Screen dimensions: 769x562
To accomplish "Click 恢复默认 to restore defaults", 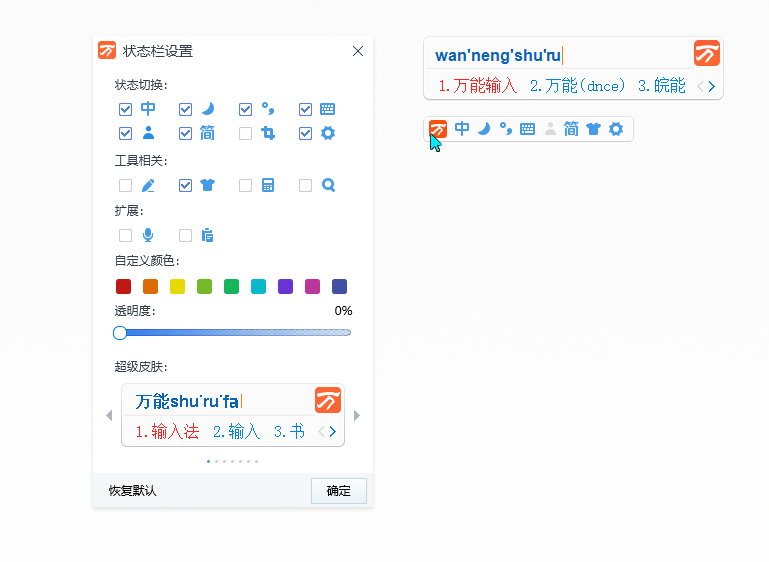I will [132, 491].
